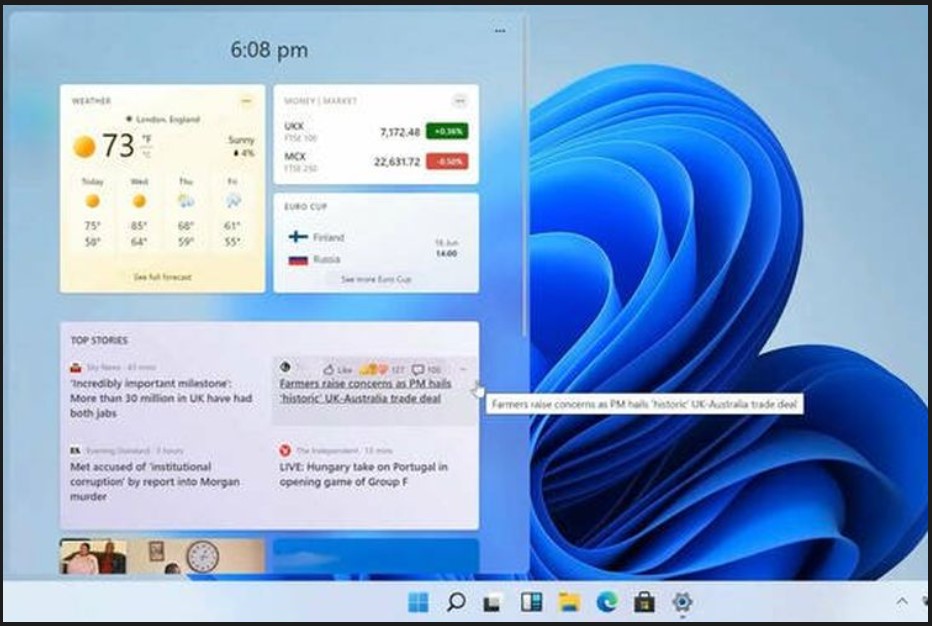Open 'Incredibly important milestone' story
Viewport: 932px width, 626px height.
point(161,398)
